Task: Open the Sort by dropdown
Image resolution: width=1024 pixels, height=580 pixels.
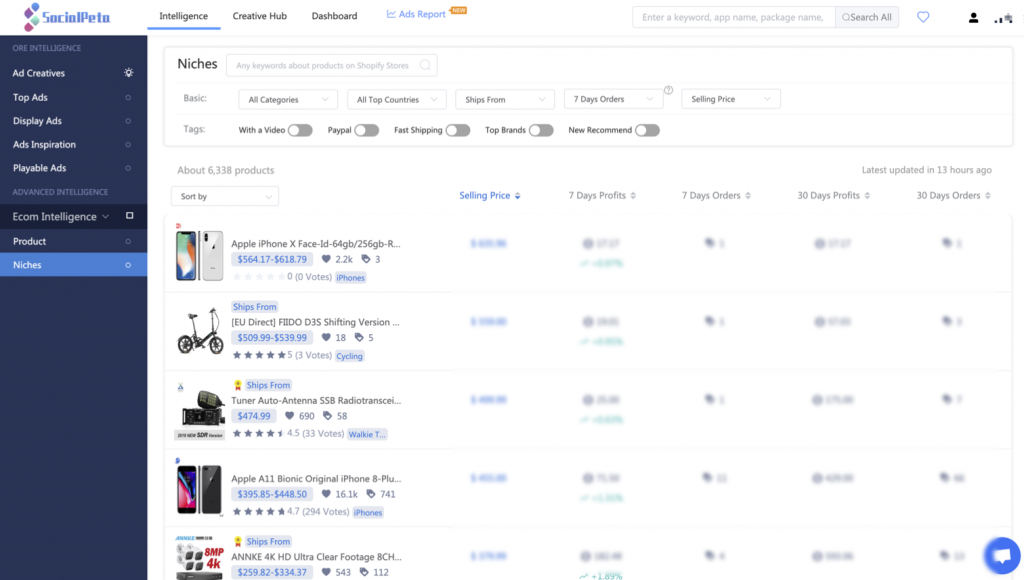Action: click(225, 197)
